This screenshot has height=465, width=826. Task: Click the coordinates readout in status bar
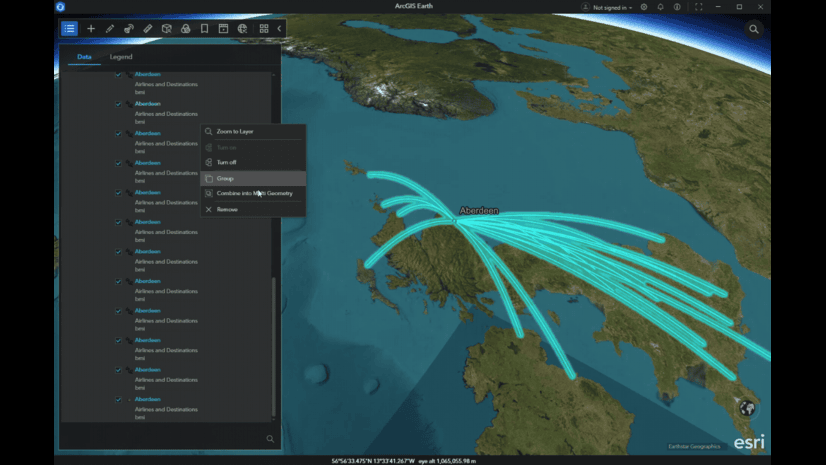[373, 461]
